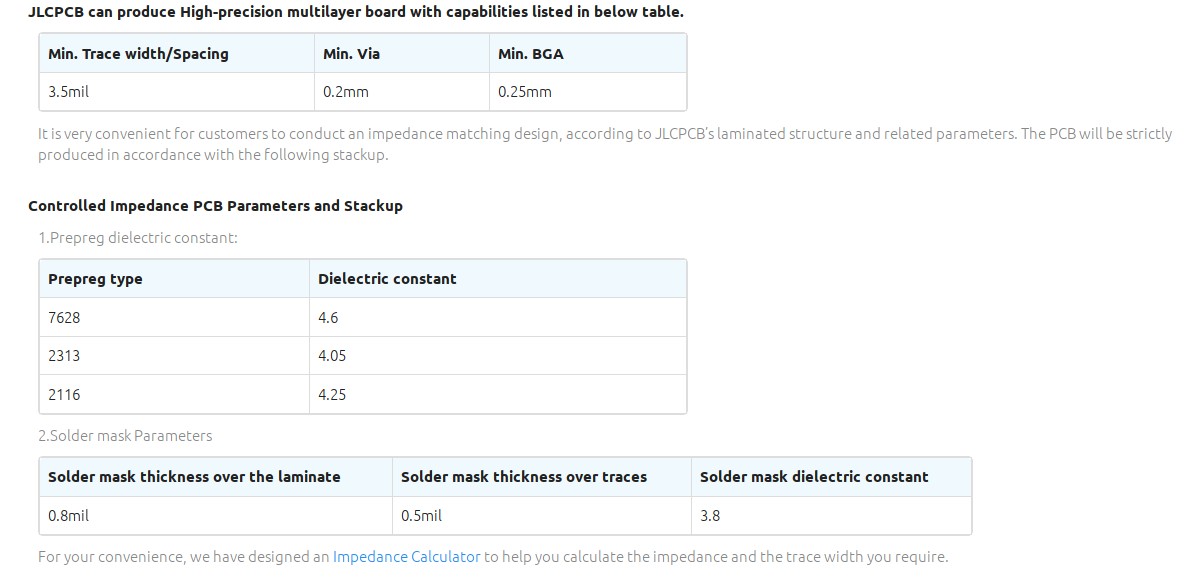Click Solder mask dielectric constant header
This screenshot has height=584, width=1199.
(831, 477)
